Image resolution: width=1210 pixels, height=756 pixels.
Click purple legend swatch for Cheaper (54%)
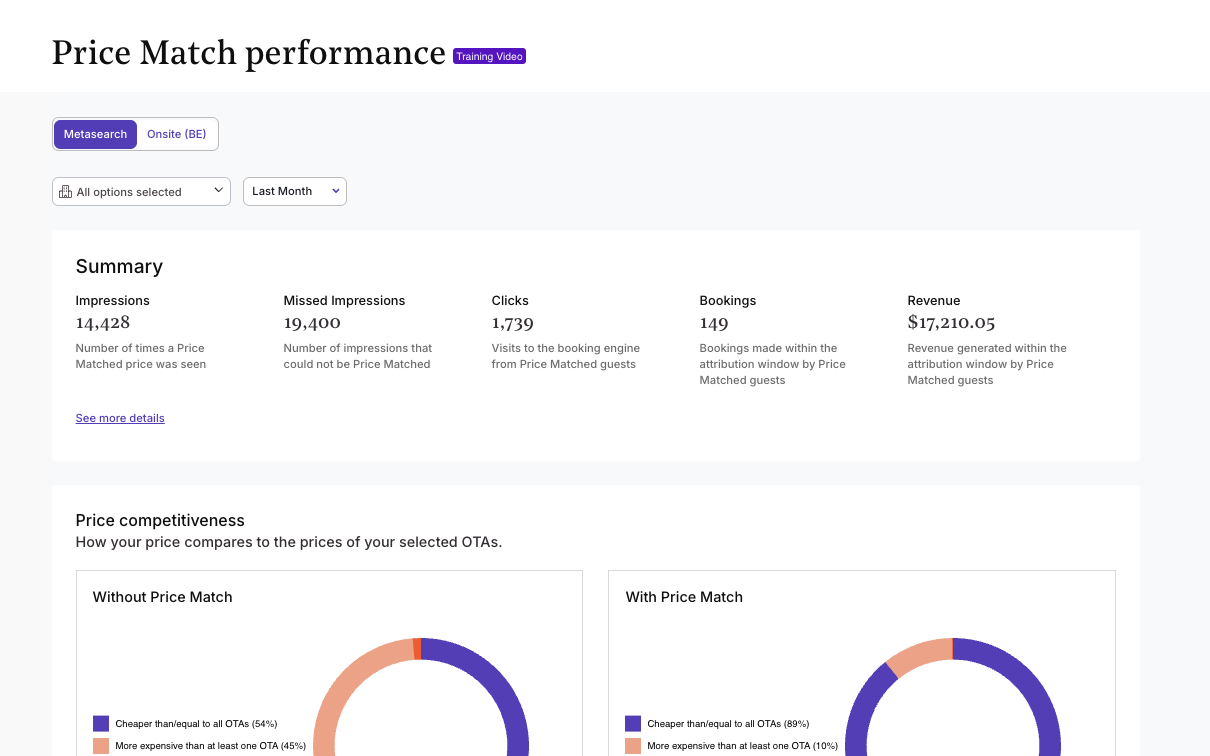101,723
